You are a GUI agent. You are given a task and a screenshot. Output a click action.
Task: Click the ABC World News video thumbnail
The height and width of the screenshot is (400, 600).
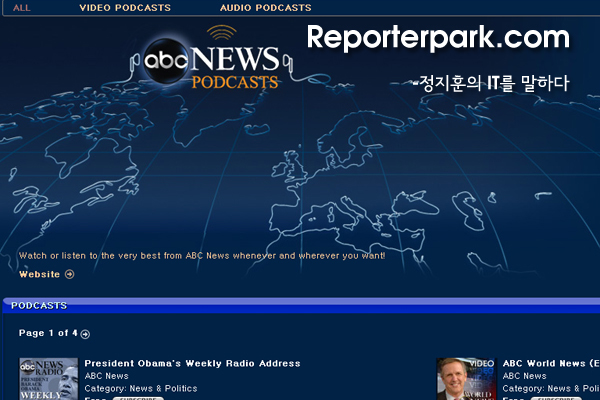(467, 379)
